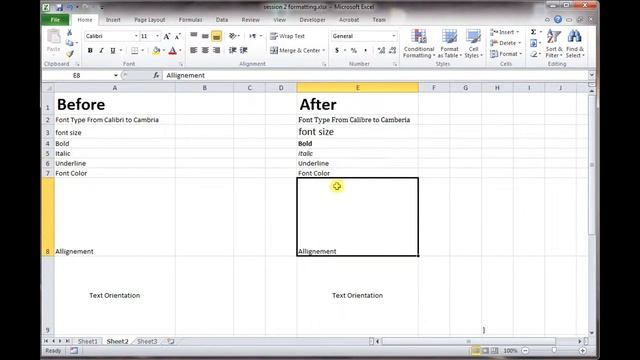This screenshot has width=640, height=360.
Task: Switch to the Review tab
Action: [x=251, y=20]
